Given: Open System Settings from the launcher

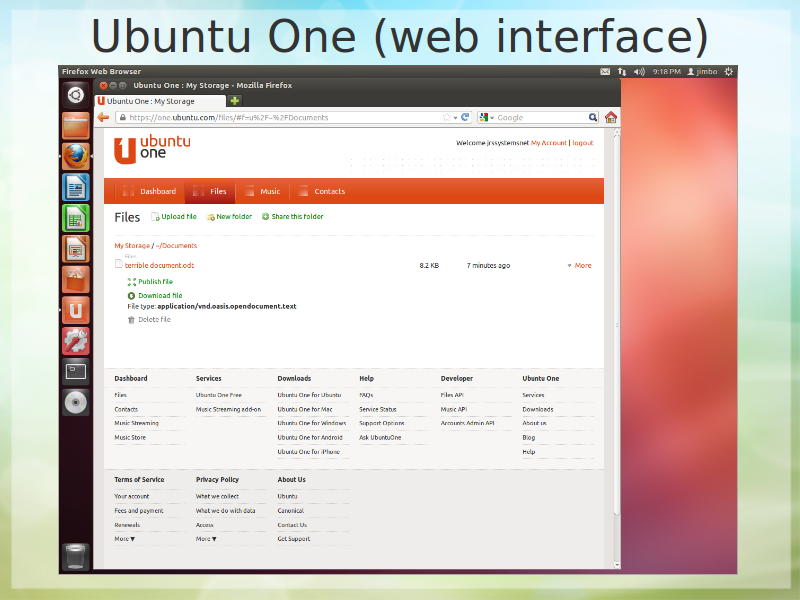Looking at the screenshot, I should [x=76, y=341].
